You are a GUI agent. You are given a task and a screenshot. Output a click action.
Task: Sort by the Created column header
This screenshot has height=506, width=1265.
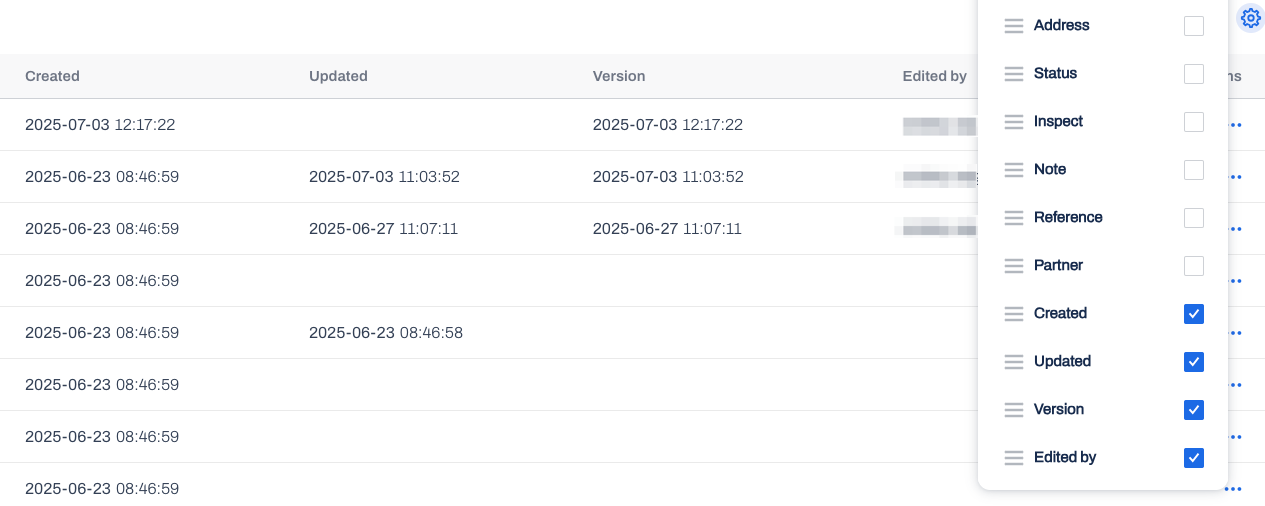tap(52, 76)
